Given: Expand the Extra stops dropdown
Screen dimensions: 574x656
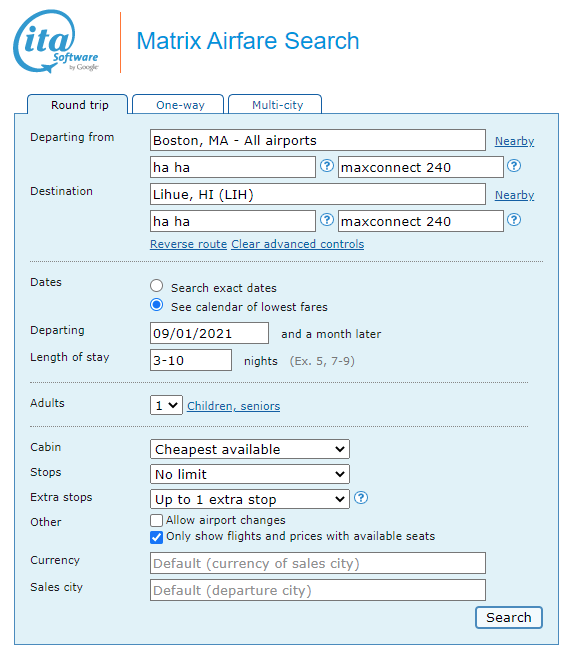Looking at the screenshot, I should coord(250,499).
